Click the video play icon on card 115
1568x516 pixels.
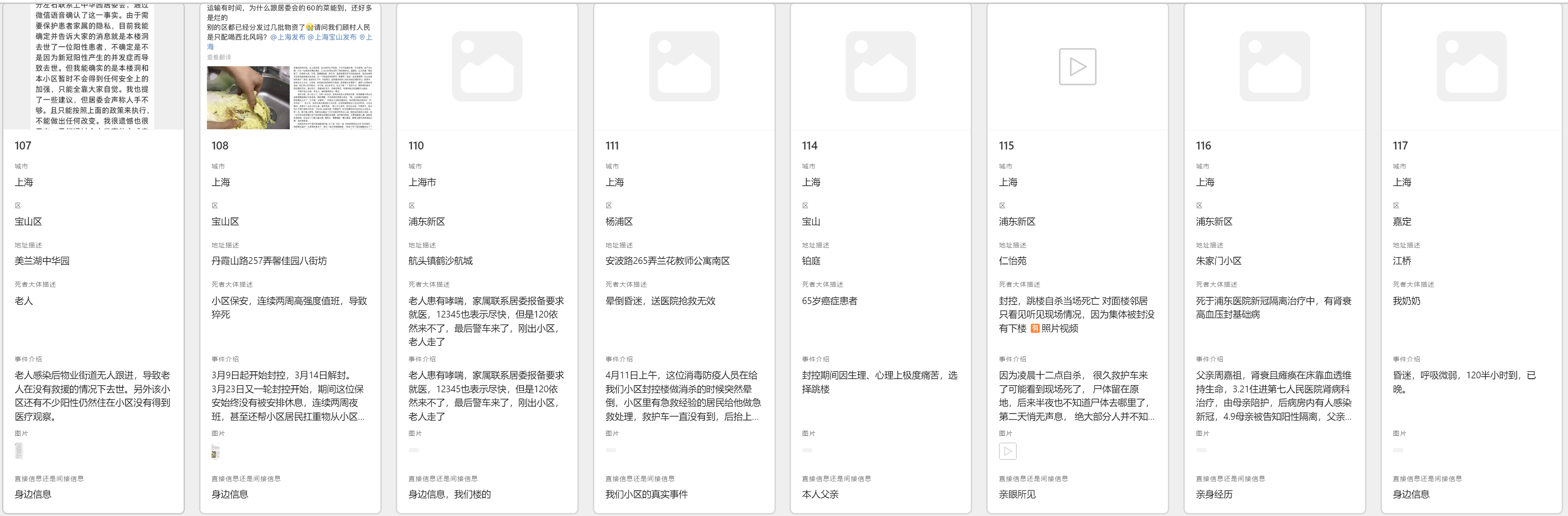(1078, 66)
